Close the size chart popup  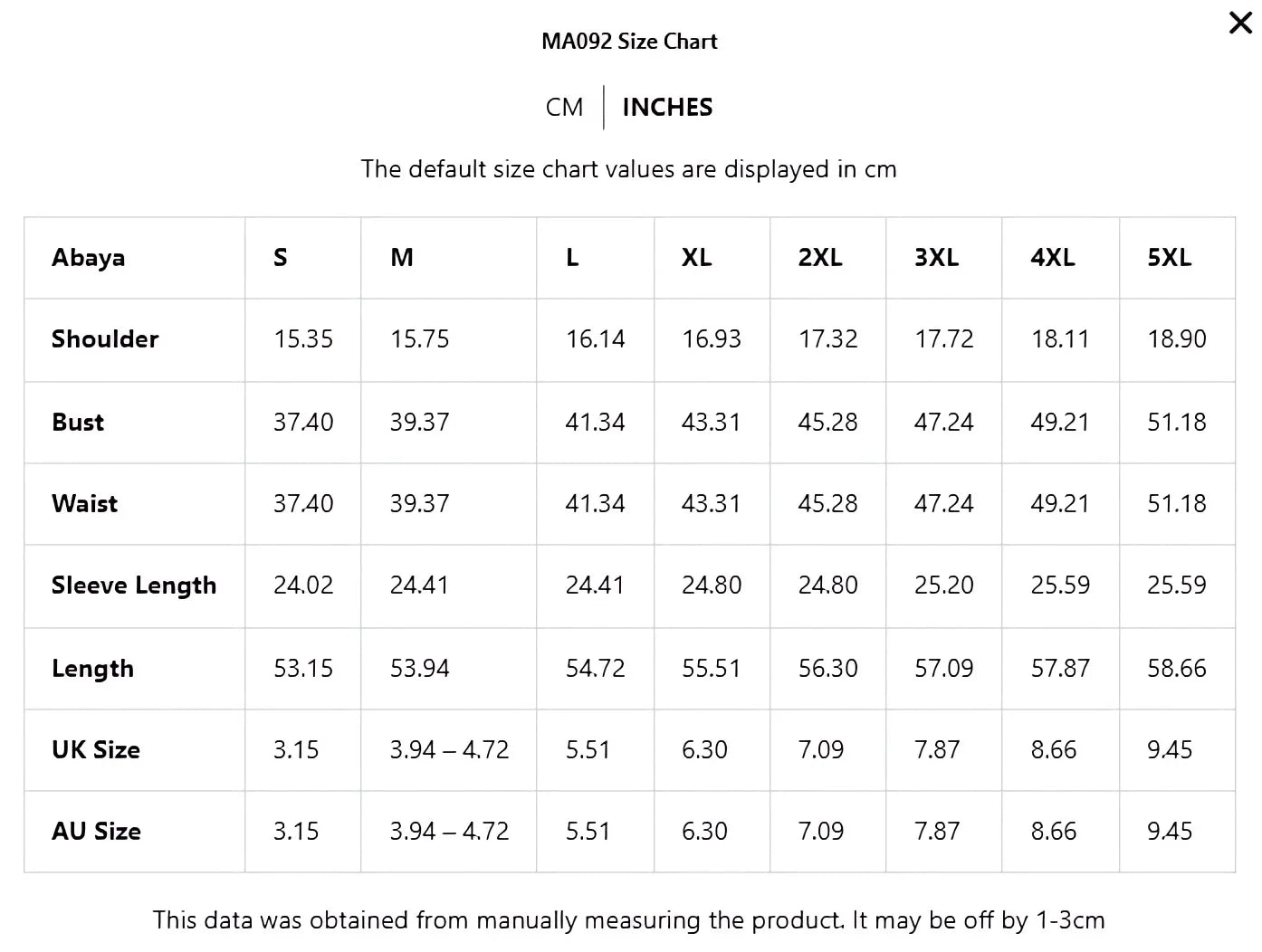coord(1240,23)
